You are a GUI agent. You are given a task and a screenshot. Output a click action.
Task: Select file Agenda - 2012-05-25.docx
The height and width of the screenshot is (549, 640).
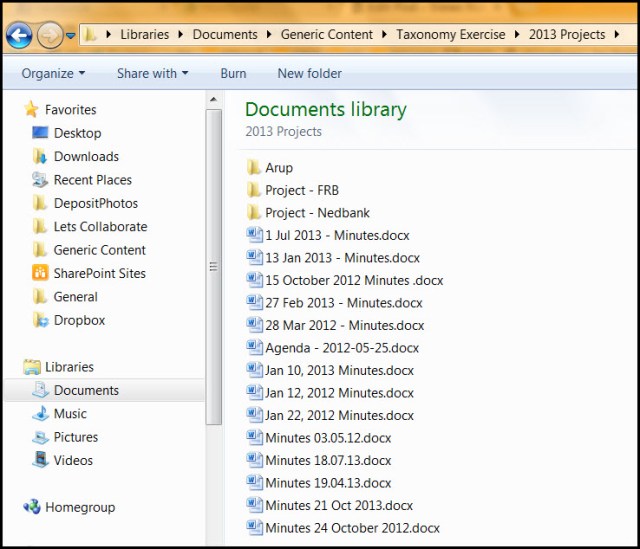pyautogui.click(x=341, y=348)
